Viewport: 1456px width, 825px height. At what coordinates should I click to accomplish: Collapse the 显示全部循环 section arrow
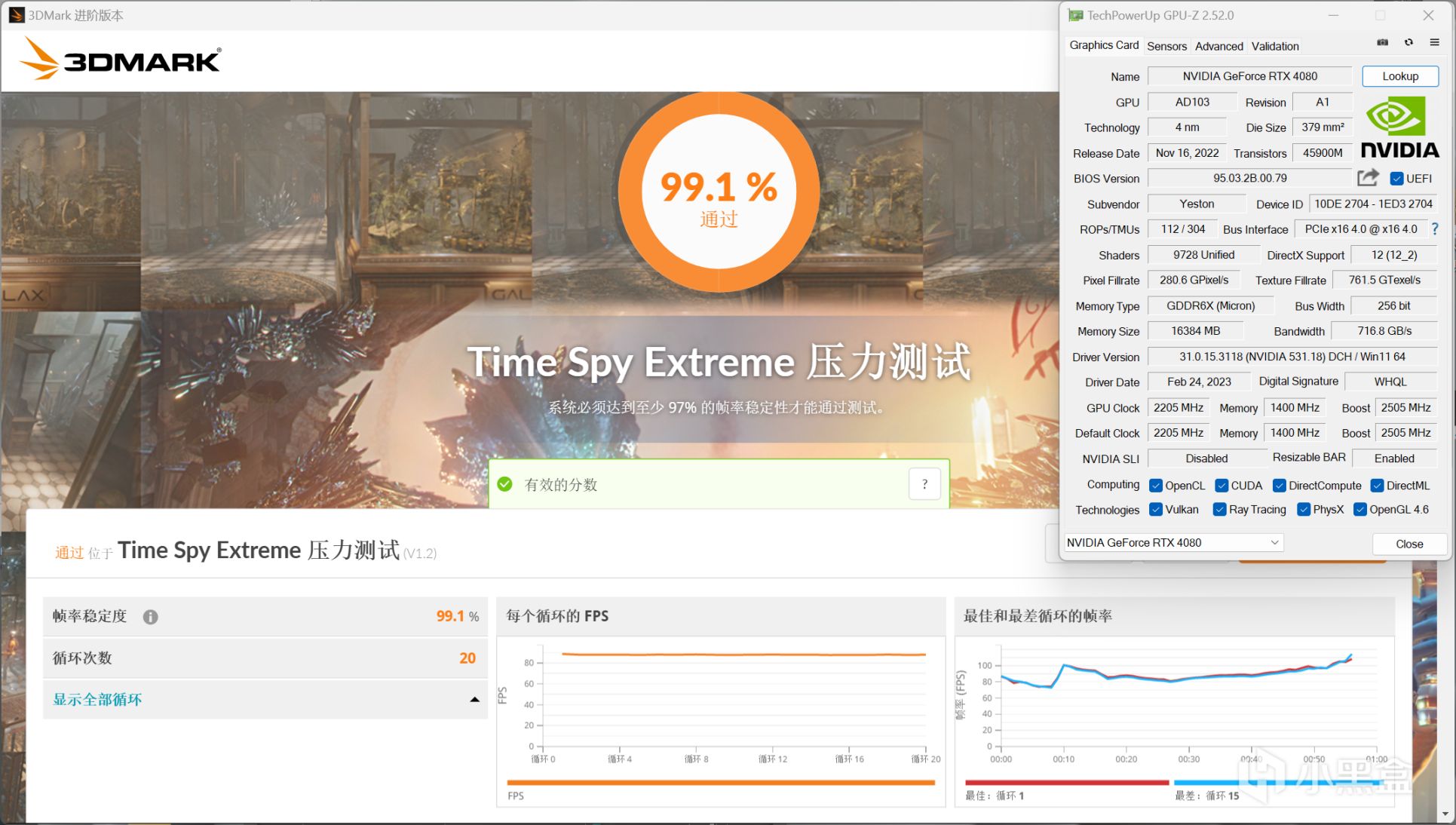pyautogui.click(x=474, y=700)
